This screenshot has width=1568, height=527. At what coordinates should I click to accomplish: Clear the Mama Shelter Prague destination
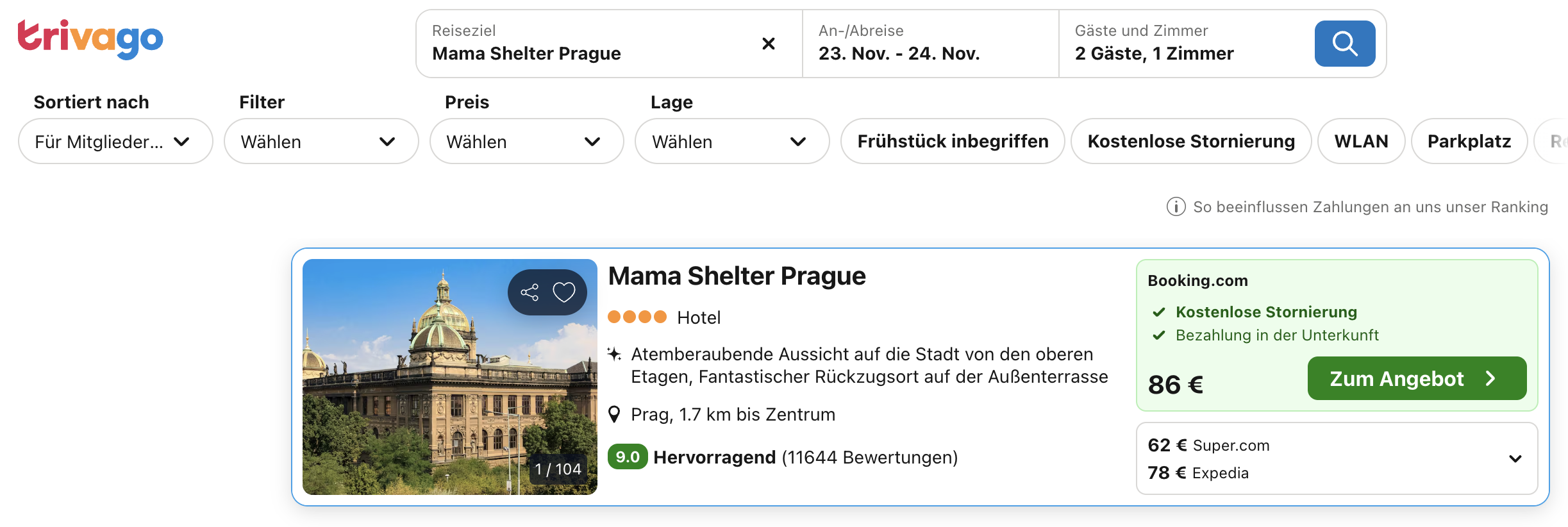(x=768, y=44)
